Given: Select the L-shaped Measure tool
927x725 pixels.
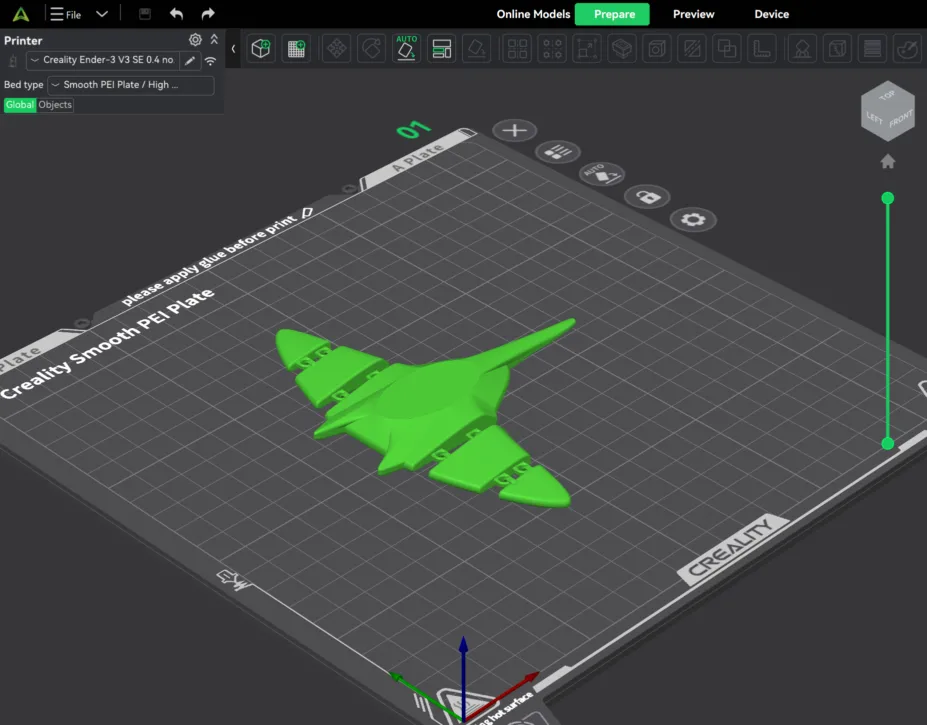Looking at the screenshot, I should pyautogui.click(x=761, y=48).
